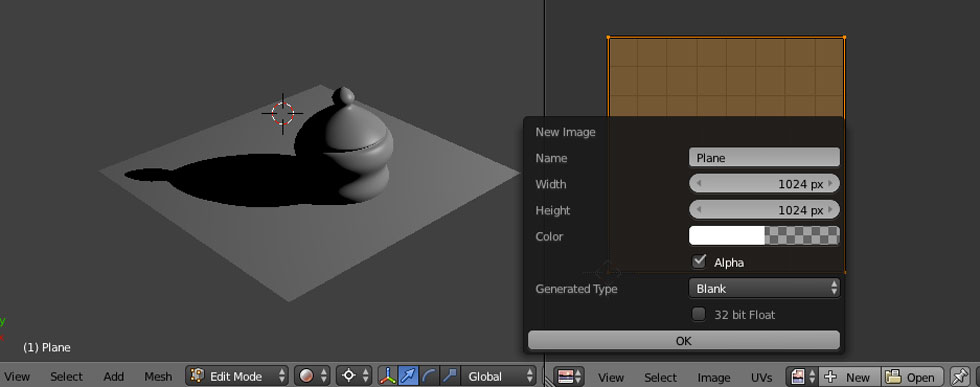This screenshot has height=387, width=980.
Task: Select the translate manipulator arrow icon
Action: 408,376
